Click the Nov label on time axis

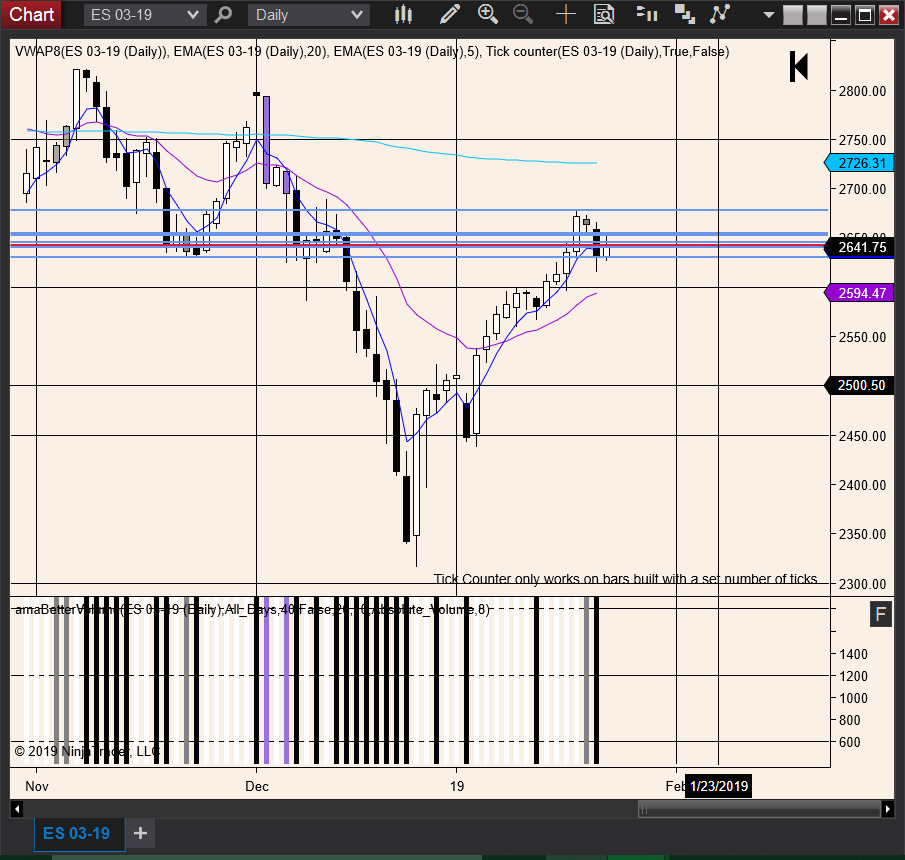coord(37,786)
